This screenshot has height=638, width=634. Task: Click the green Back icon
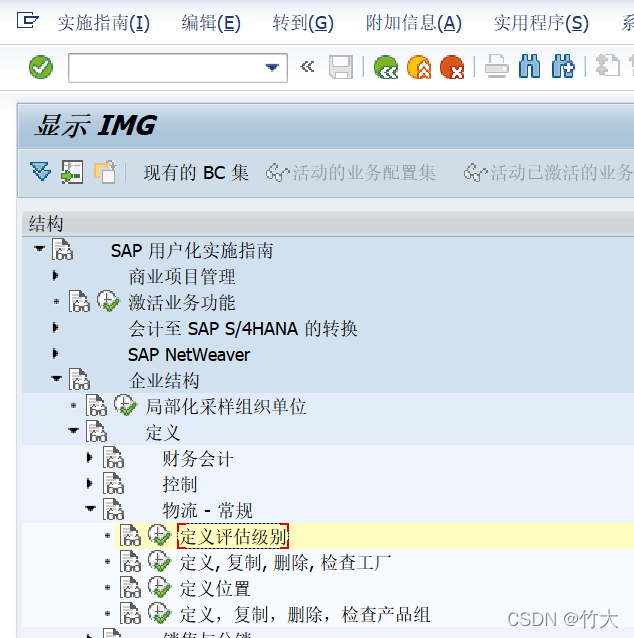[x=386, y=67]
